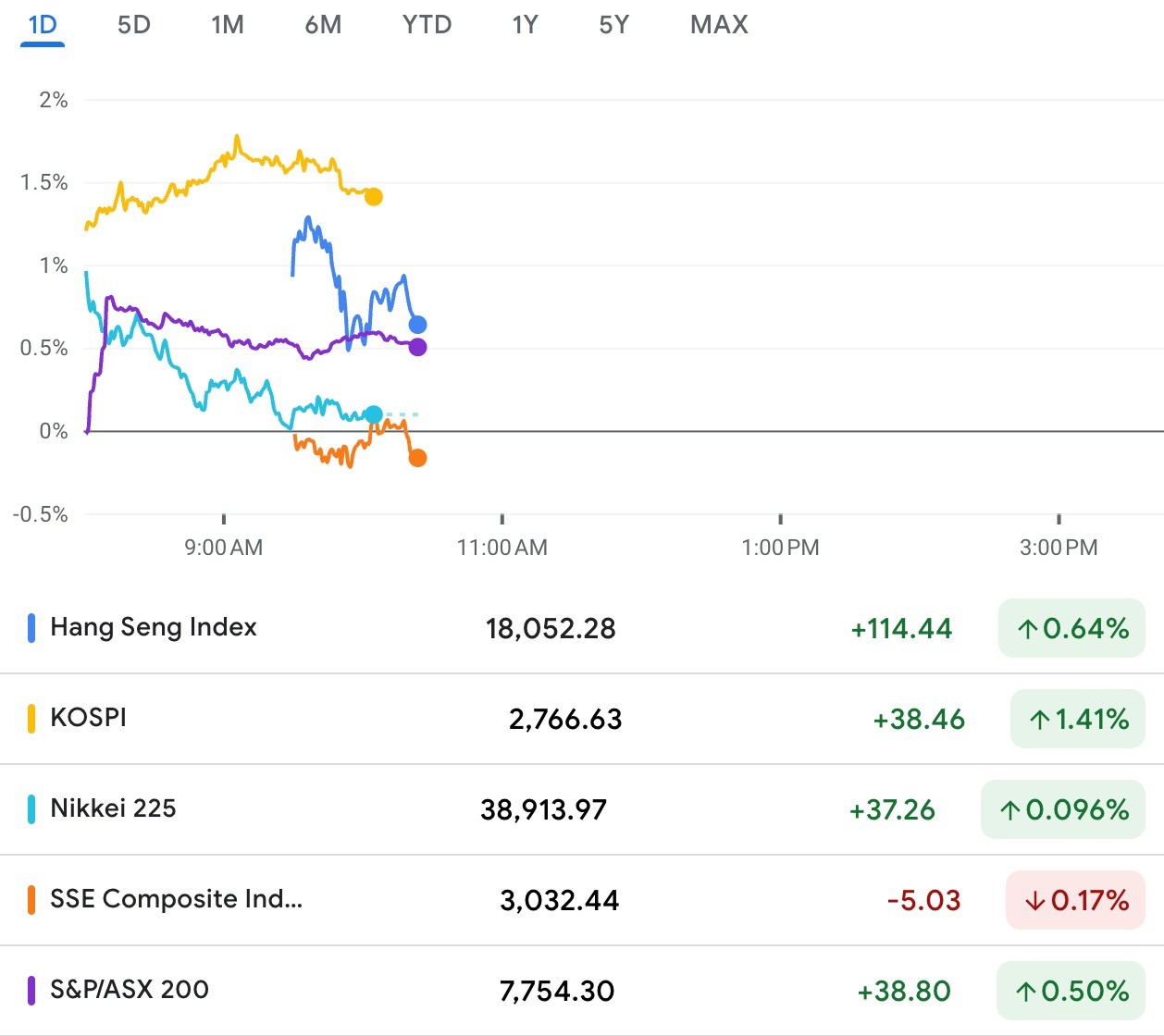Screen dimensions: 1164x1036
Task: Click the orange SSE Composite endpoint dot on chart
Action: click(x=417, y=458)
